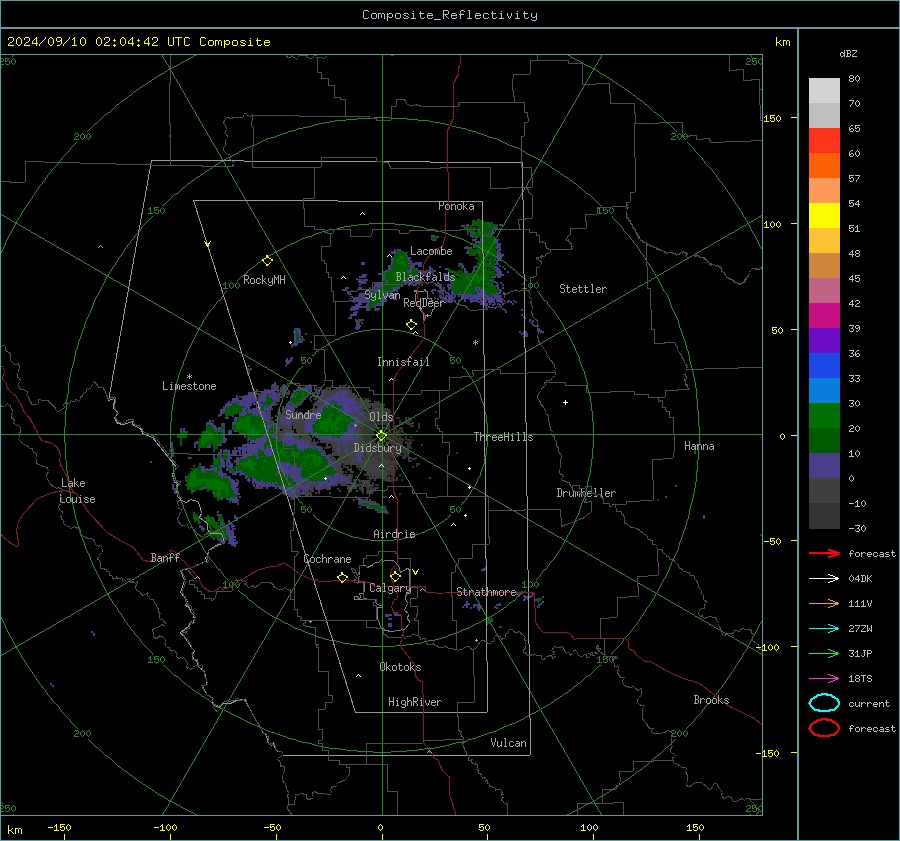Image resolution: width=900 pixels, height=841 pixels.
Task: Click the Calgary city label
Action: point(390,588)
